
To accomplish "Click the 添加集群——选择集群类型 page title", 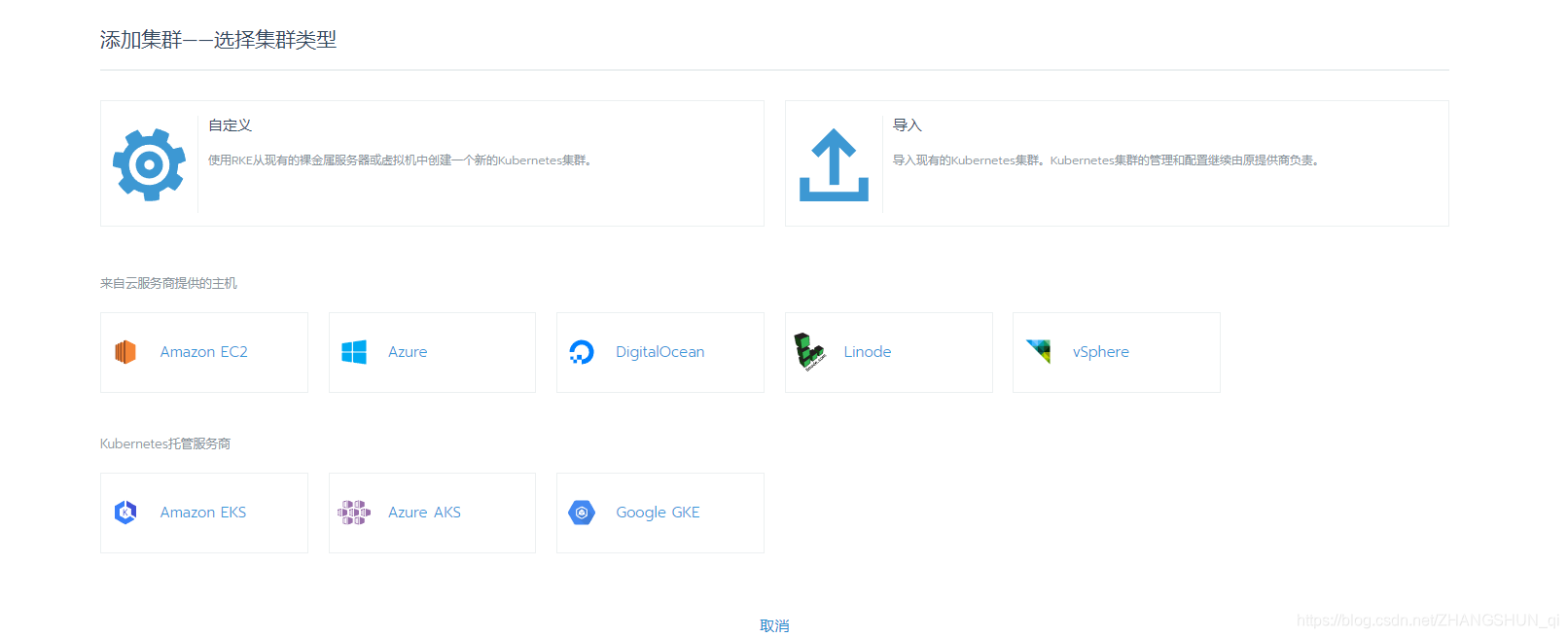I will tap(218, 40).
